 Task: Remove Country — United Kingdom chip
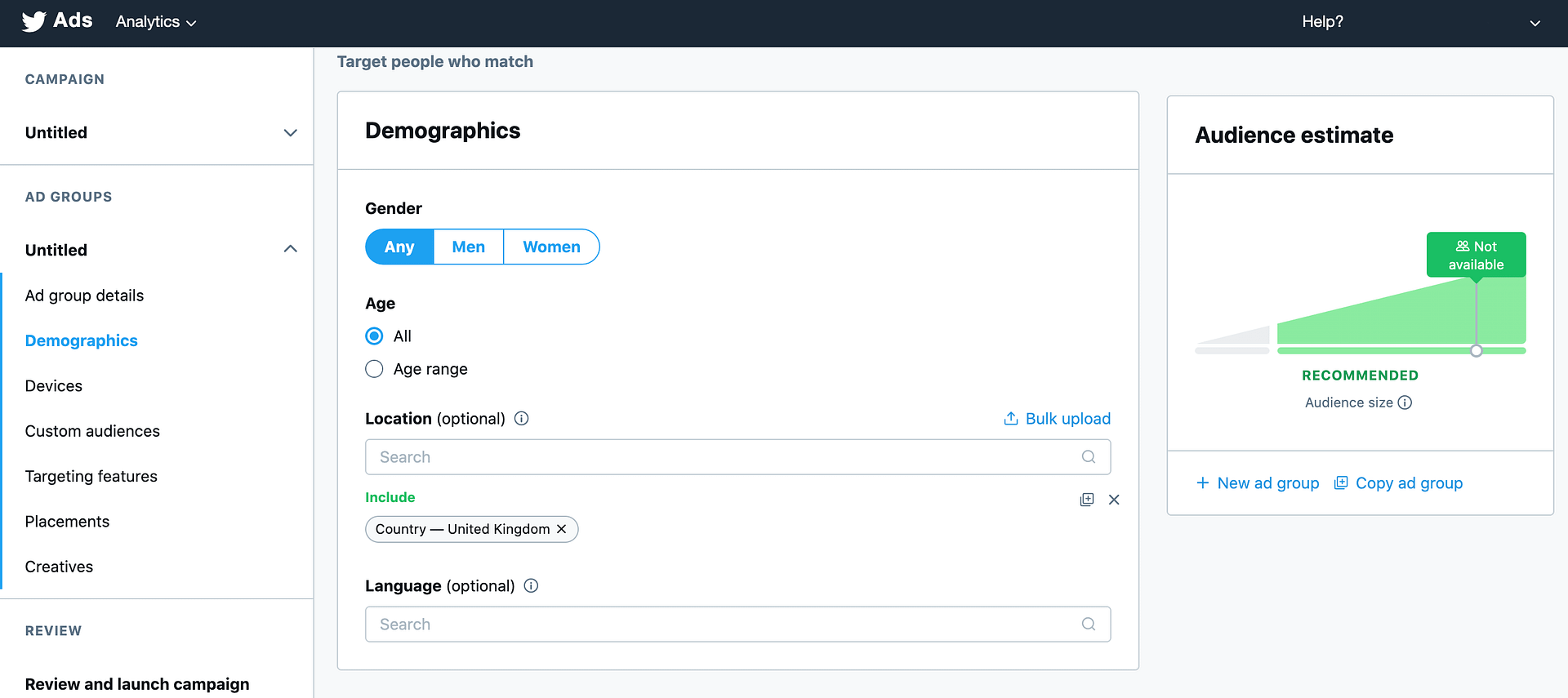(x=562, y=529)
